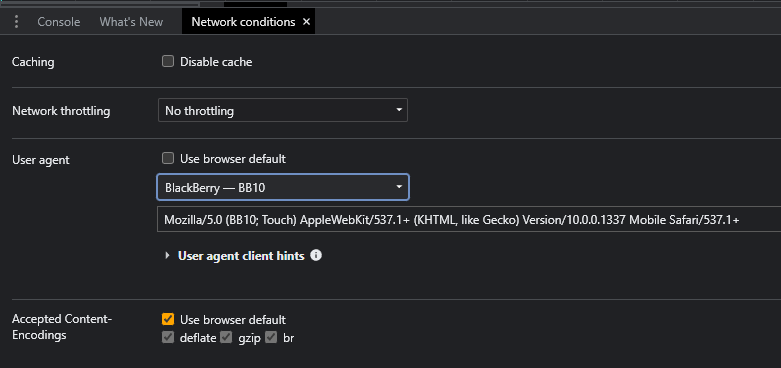Open the BlackBerry — BB10 user agent dropdown
This screenshot has width=781, height=368.
[x=283, y=187]
